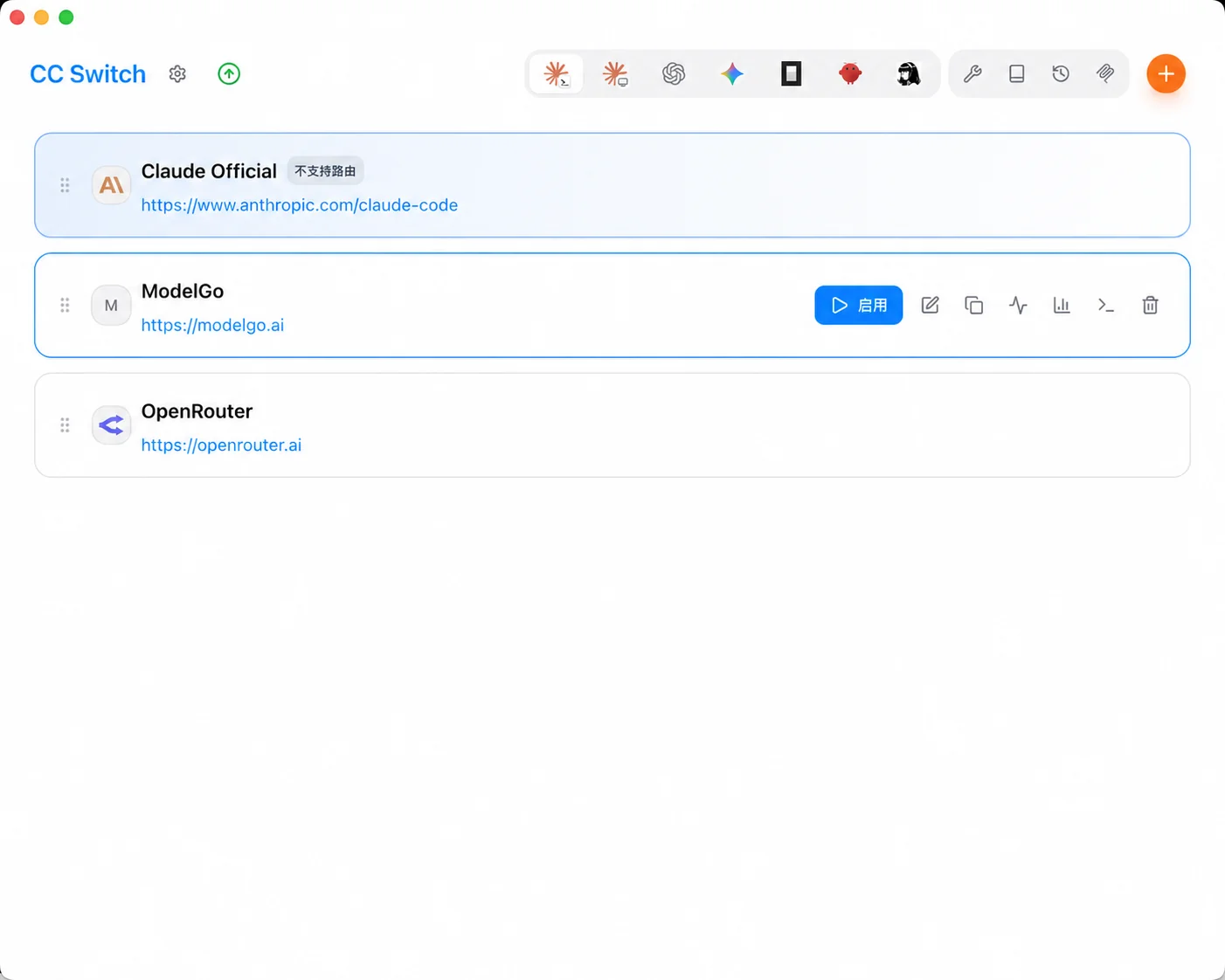Click the green update arrow icon

click(229, 74)
